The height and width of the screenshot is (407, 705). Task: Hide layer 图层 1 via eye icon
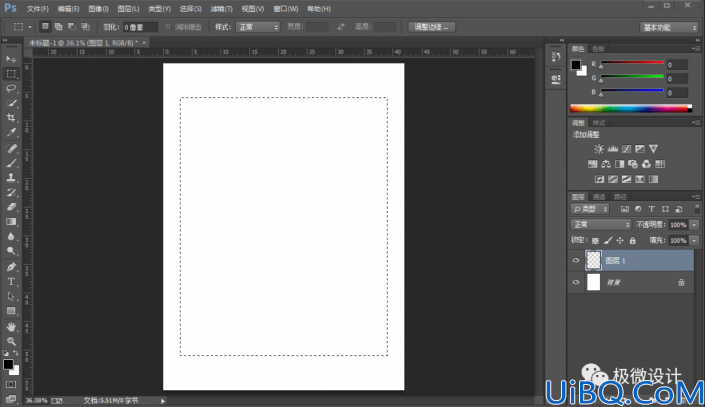click(x=576, y=260)
